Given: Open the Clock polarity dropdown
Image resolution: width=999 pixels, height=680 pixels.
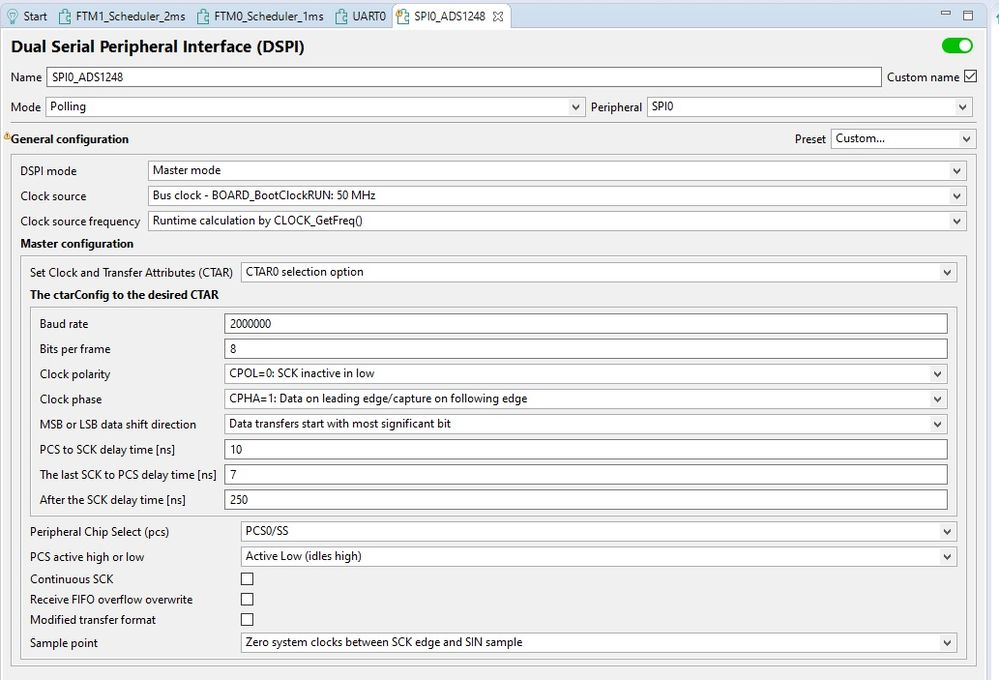Looking at the screenshot, I should (586, 373).
